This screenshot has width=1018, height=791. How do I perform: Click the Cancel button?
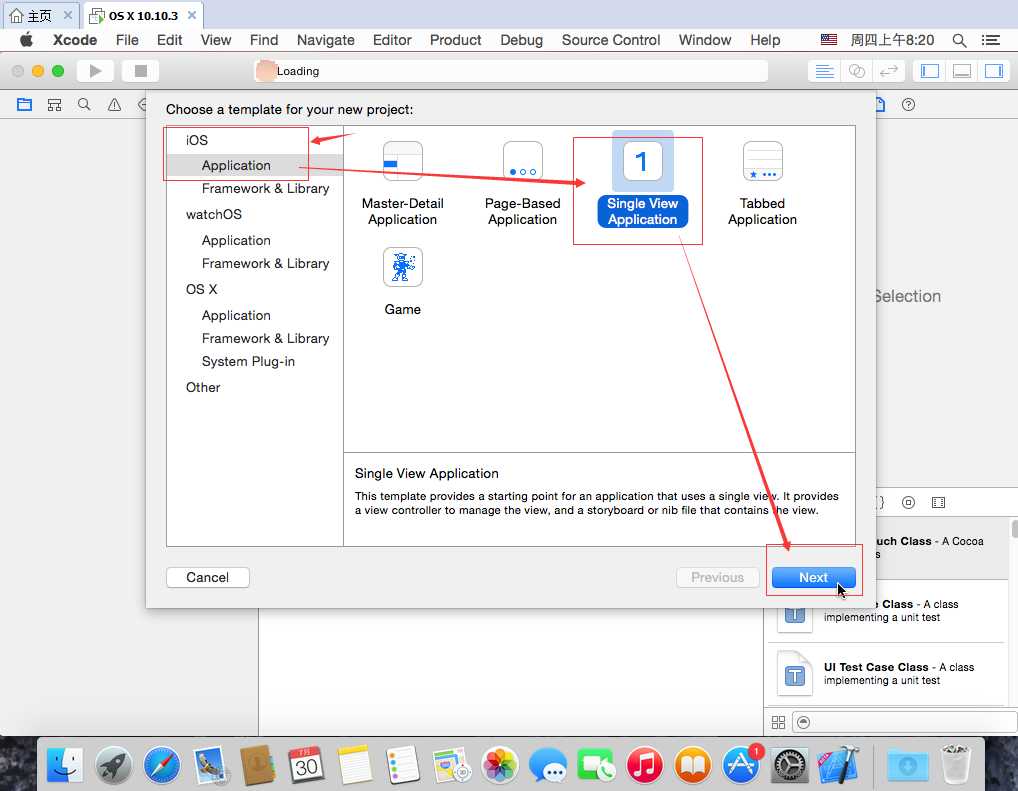click(208, 577)
